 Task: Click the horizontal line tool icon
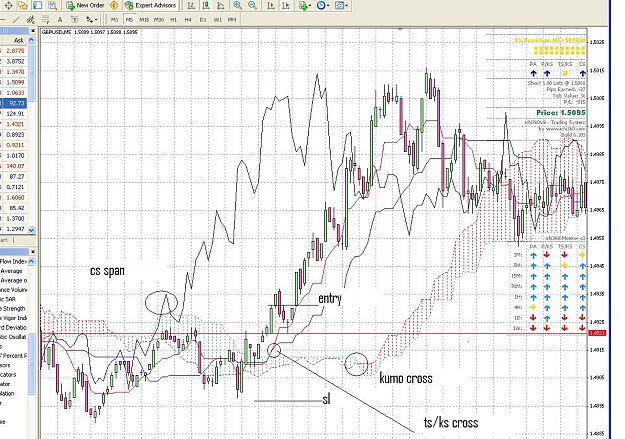pos(2,20)
